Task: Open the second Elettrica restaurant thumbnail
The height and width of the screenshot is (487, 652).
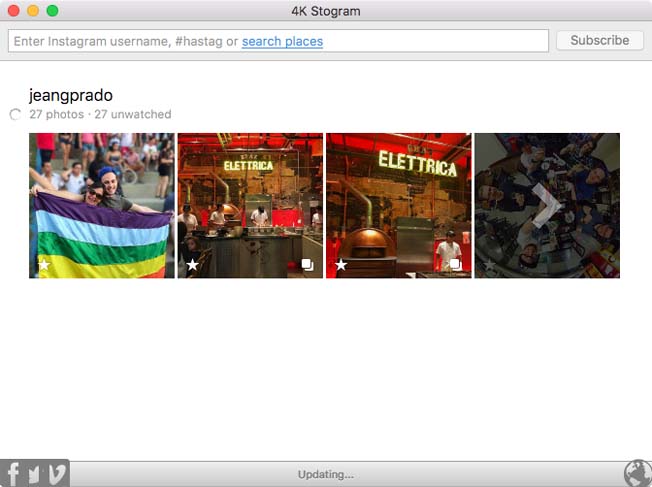Action: click(250, 200)
